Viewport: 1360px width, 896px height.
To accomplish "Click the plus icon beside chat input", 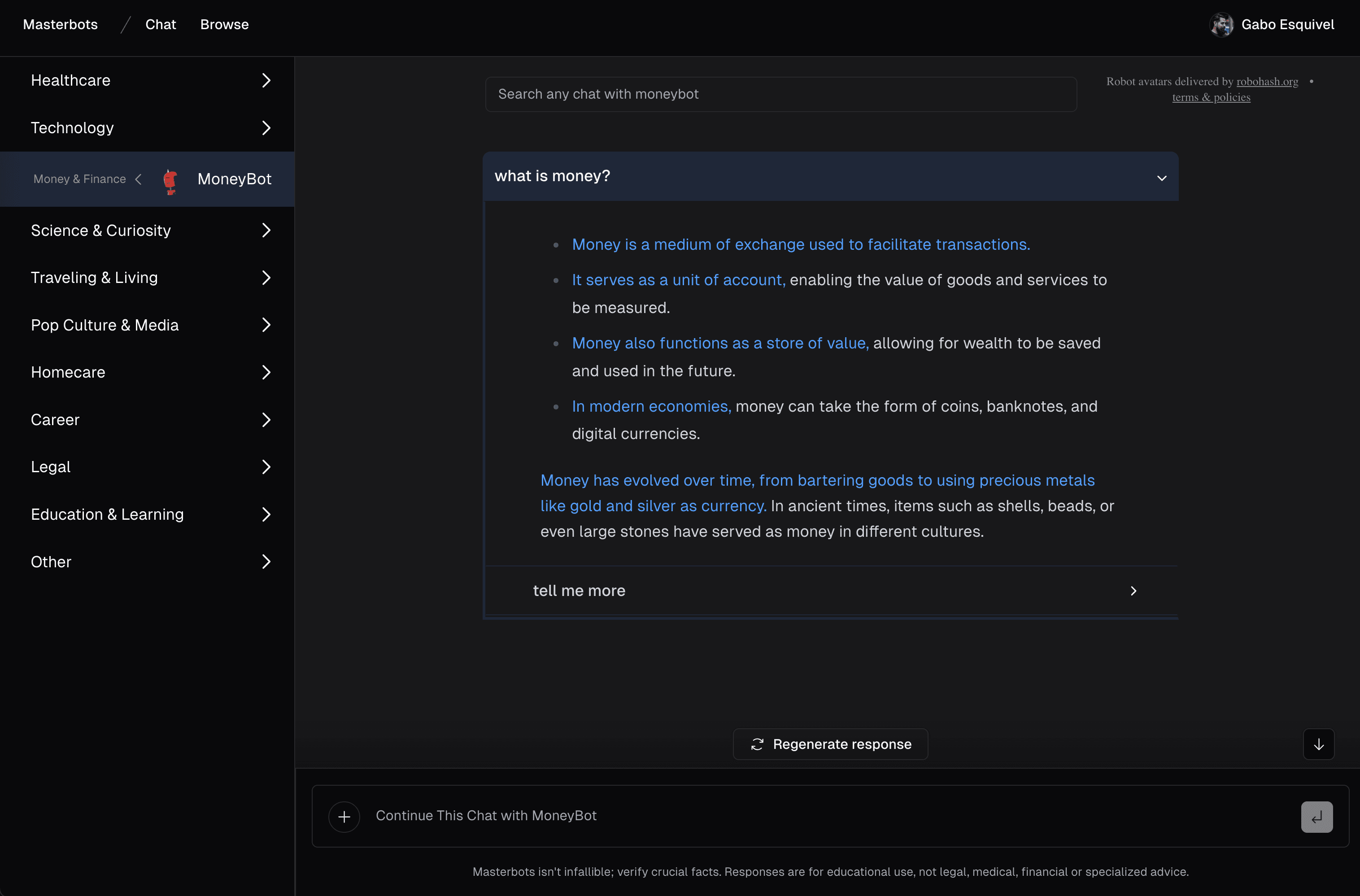I will pyautogui.click(x=344, y=817).
